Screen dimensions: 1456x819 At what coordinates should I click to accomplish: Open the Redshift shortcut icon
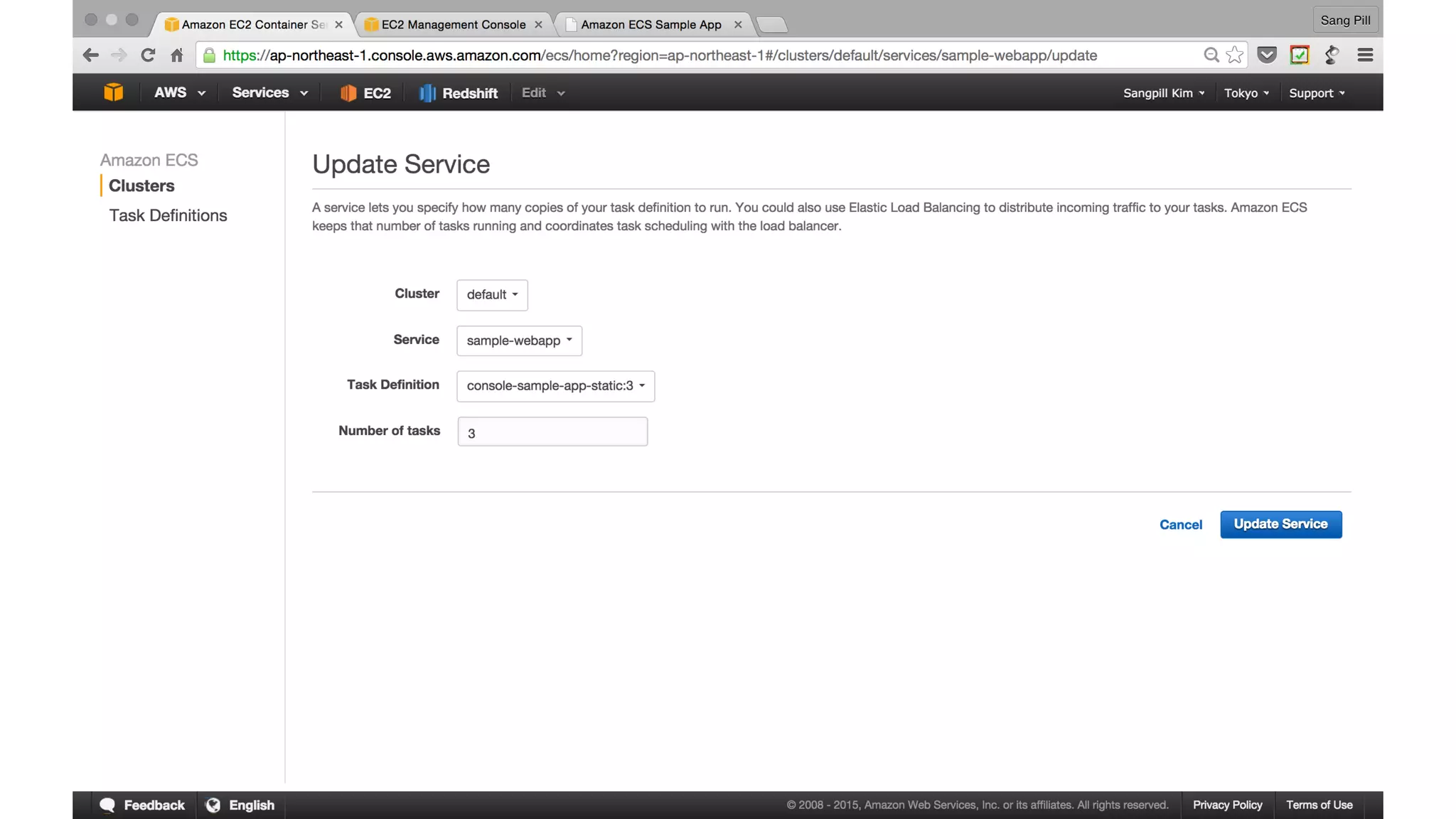(x=427, y=93)
